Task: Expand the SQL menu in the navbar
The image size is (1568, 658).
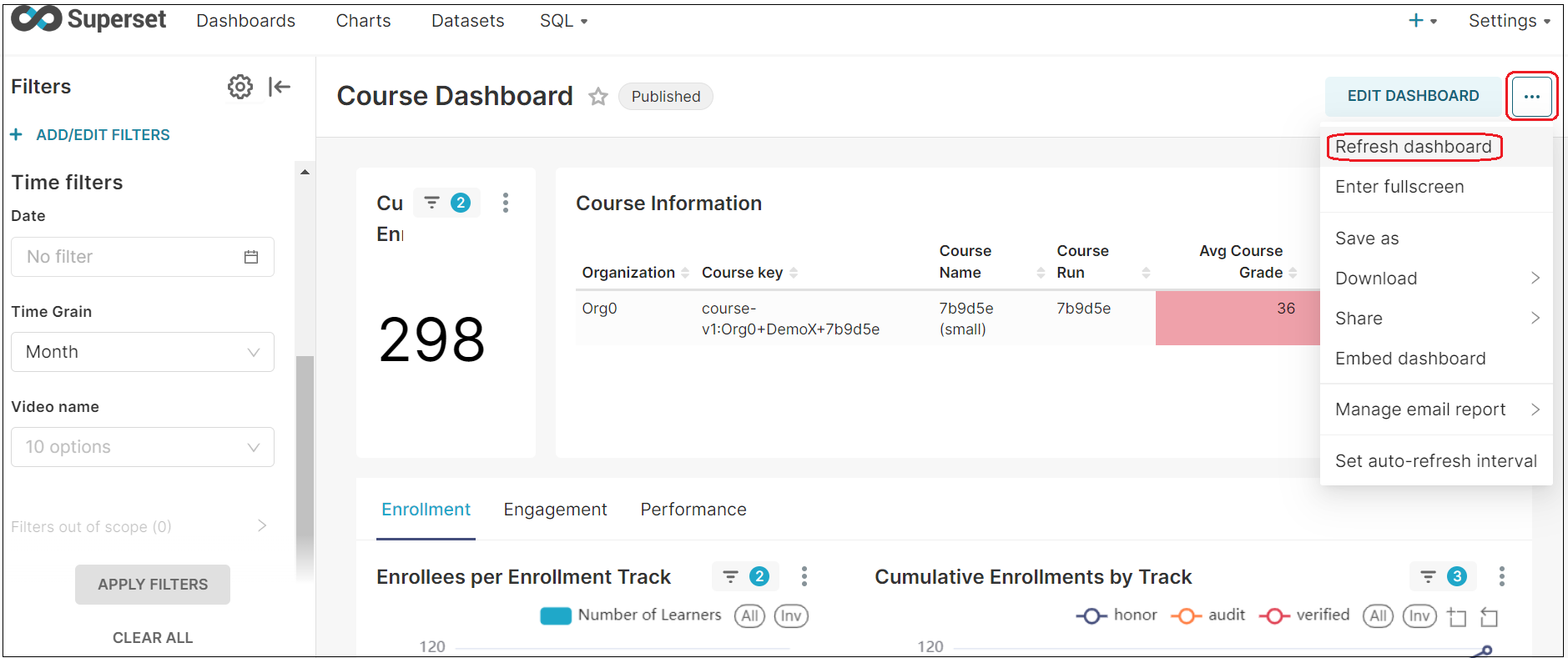Action: point(563,21)
